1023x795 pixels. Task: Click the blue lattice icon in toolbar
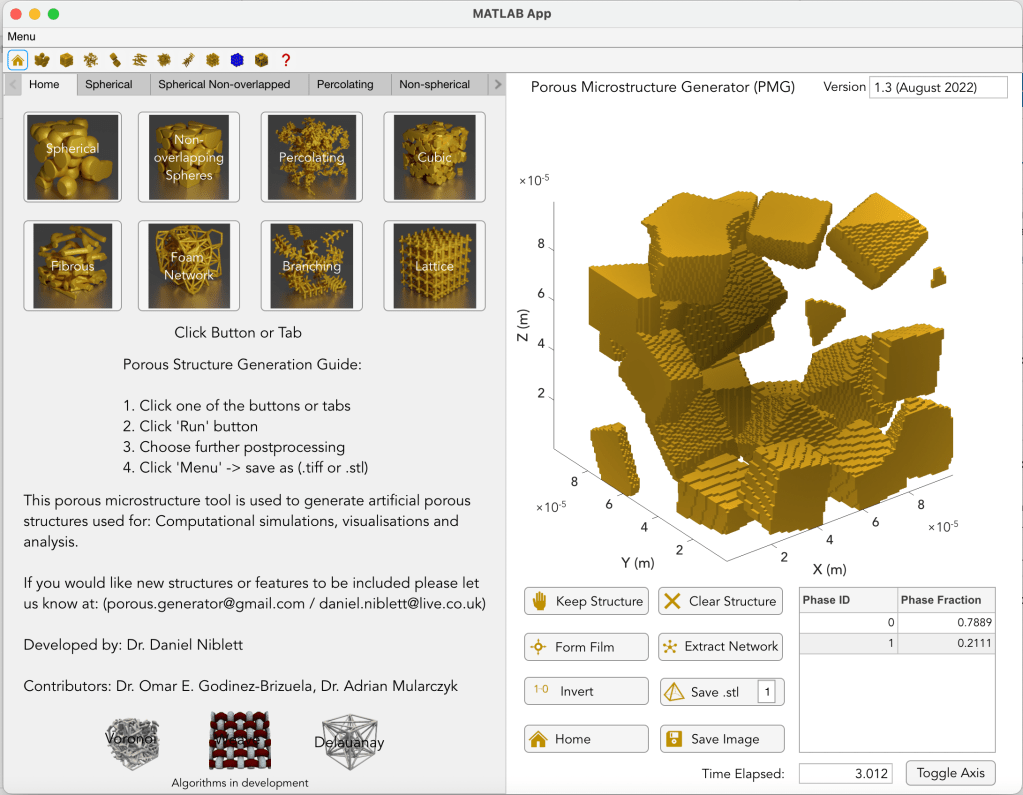pyautogui.click(x=237, y=60)
